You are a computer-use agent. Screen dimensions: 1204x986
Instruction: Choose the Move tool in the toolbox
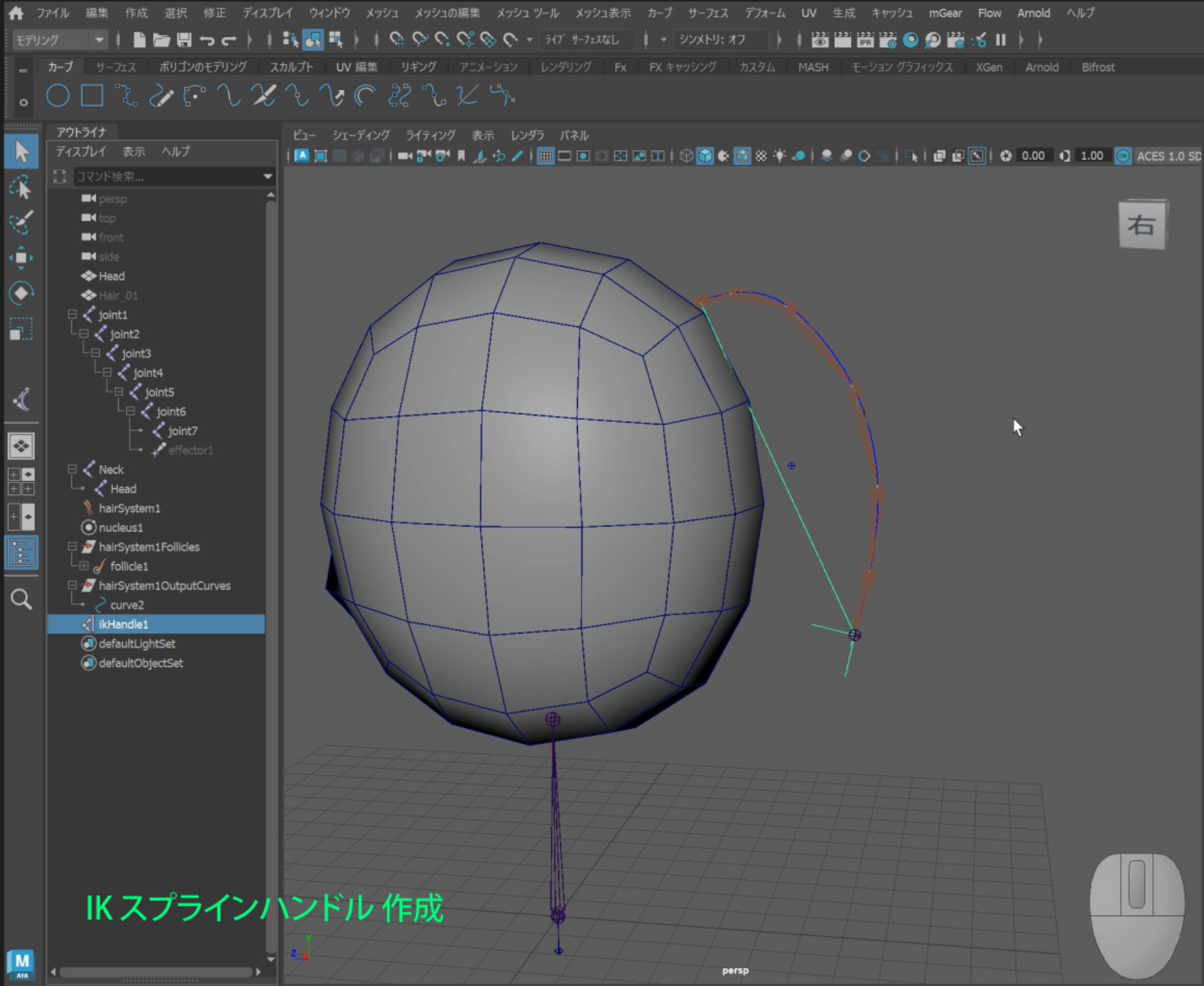click(x=21, y=258)
